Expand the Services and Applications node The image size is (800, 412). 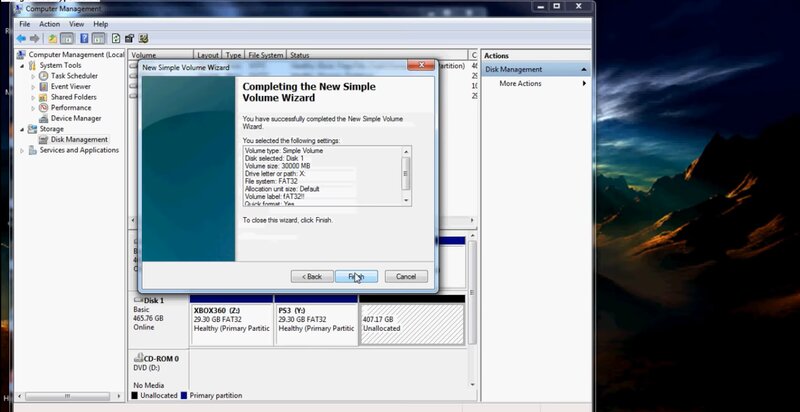[22, 150]
